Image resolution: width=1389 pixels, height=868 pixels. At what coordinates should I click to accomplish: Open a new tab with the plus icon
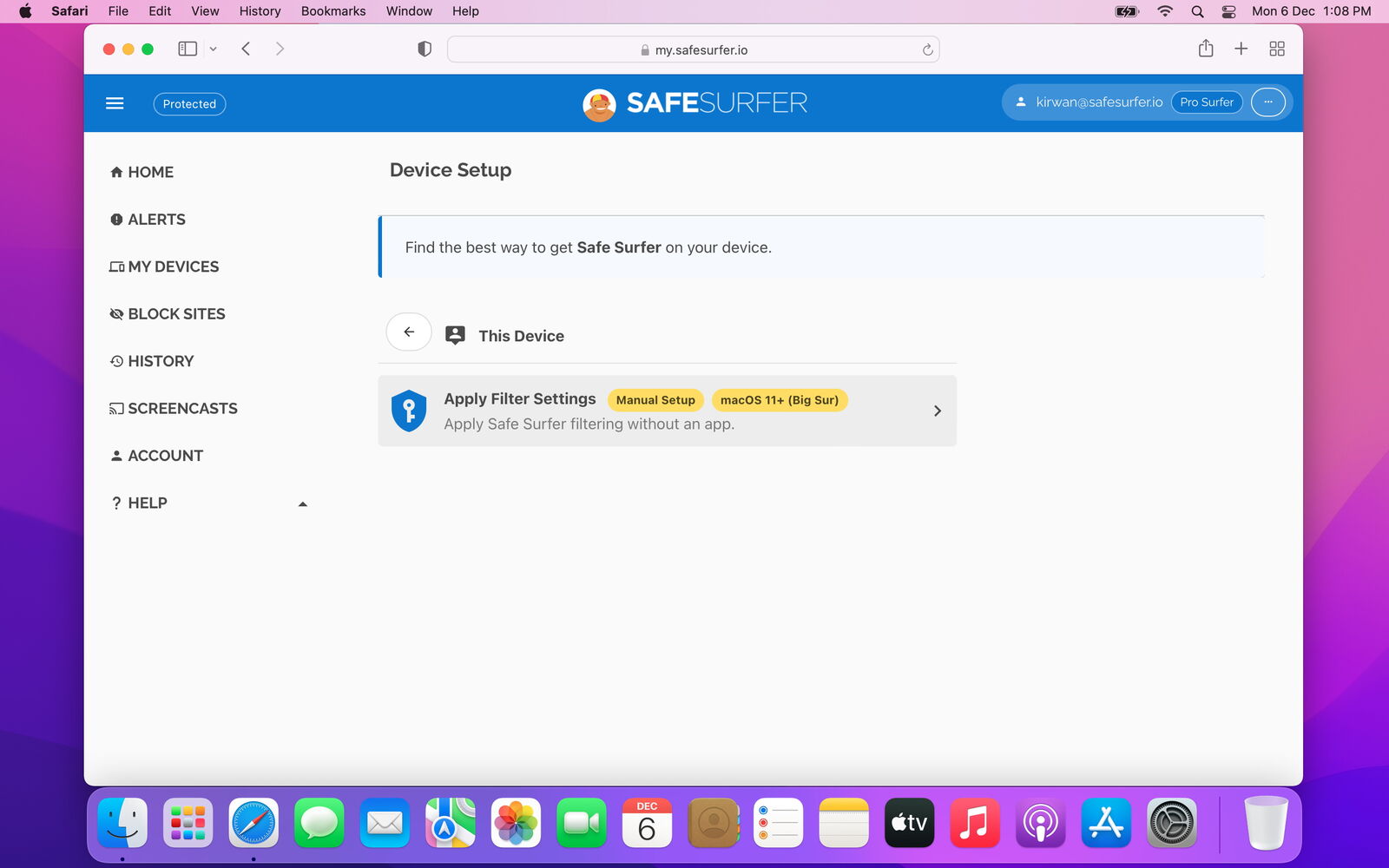[x=1241, y=49]
